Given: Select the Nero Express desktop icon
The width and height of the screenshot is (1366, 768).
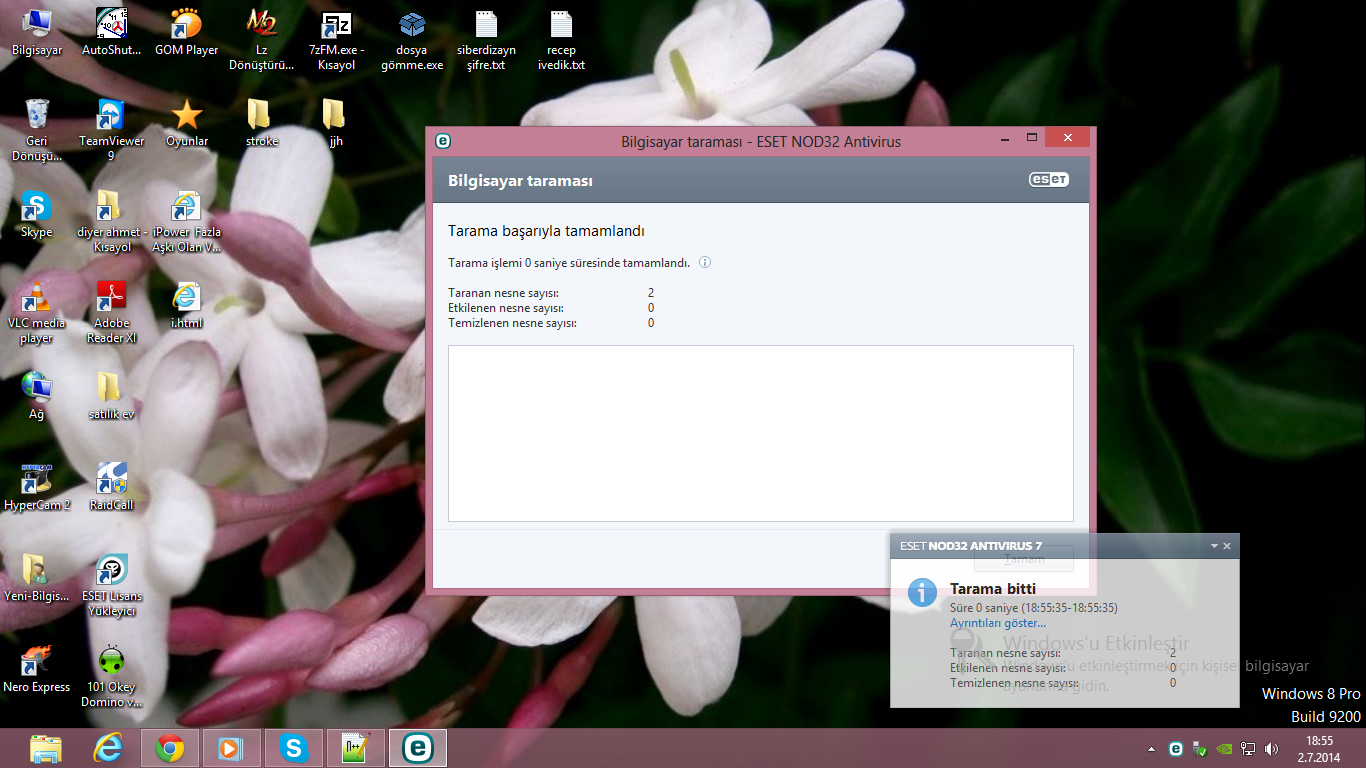Looking at the screenshot, I should [37, 669].
